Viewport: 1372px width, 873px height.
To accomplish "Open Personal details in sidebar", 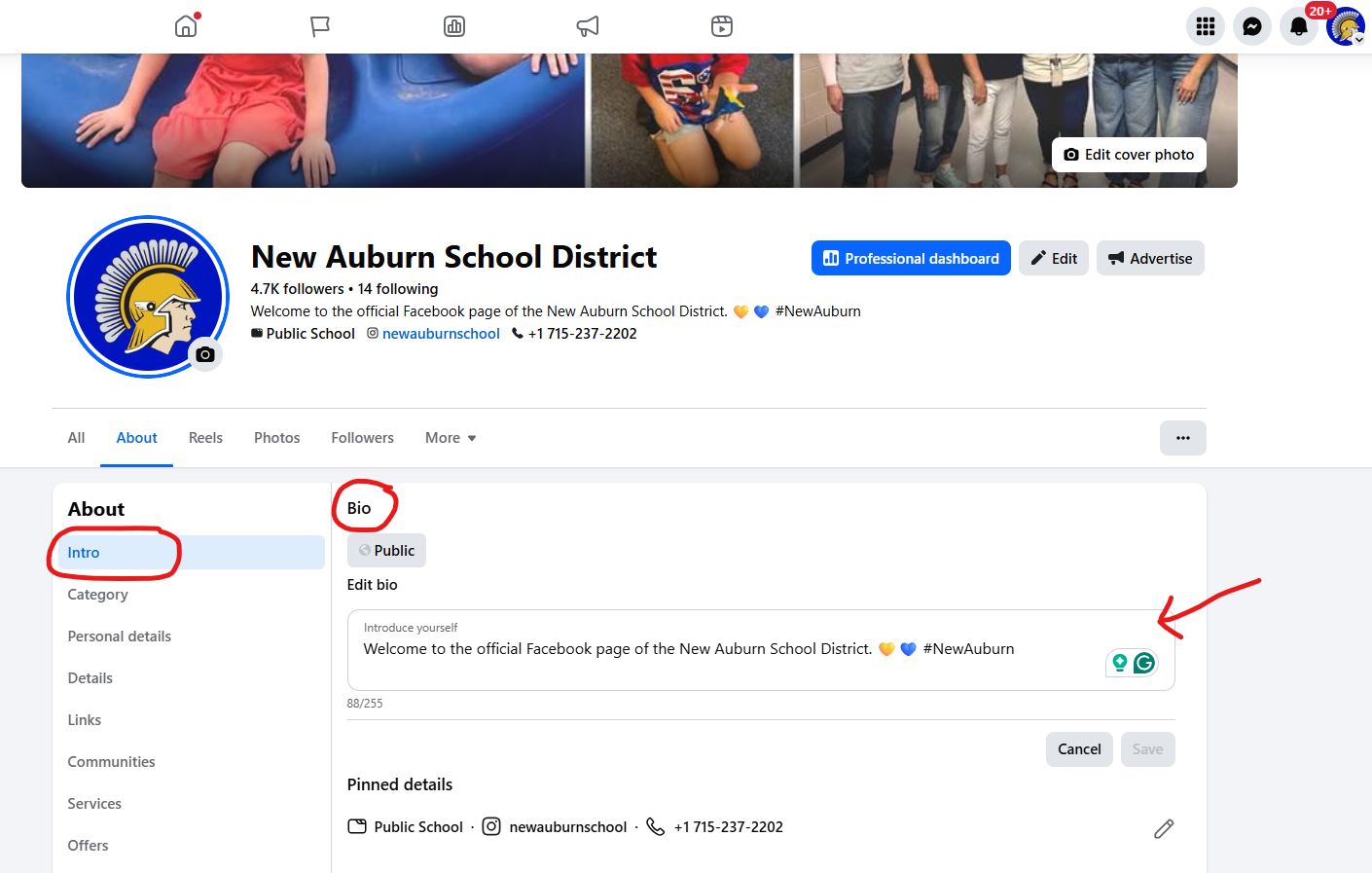I will tap(192, 637).
